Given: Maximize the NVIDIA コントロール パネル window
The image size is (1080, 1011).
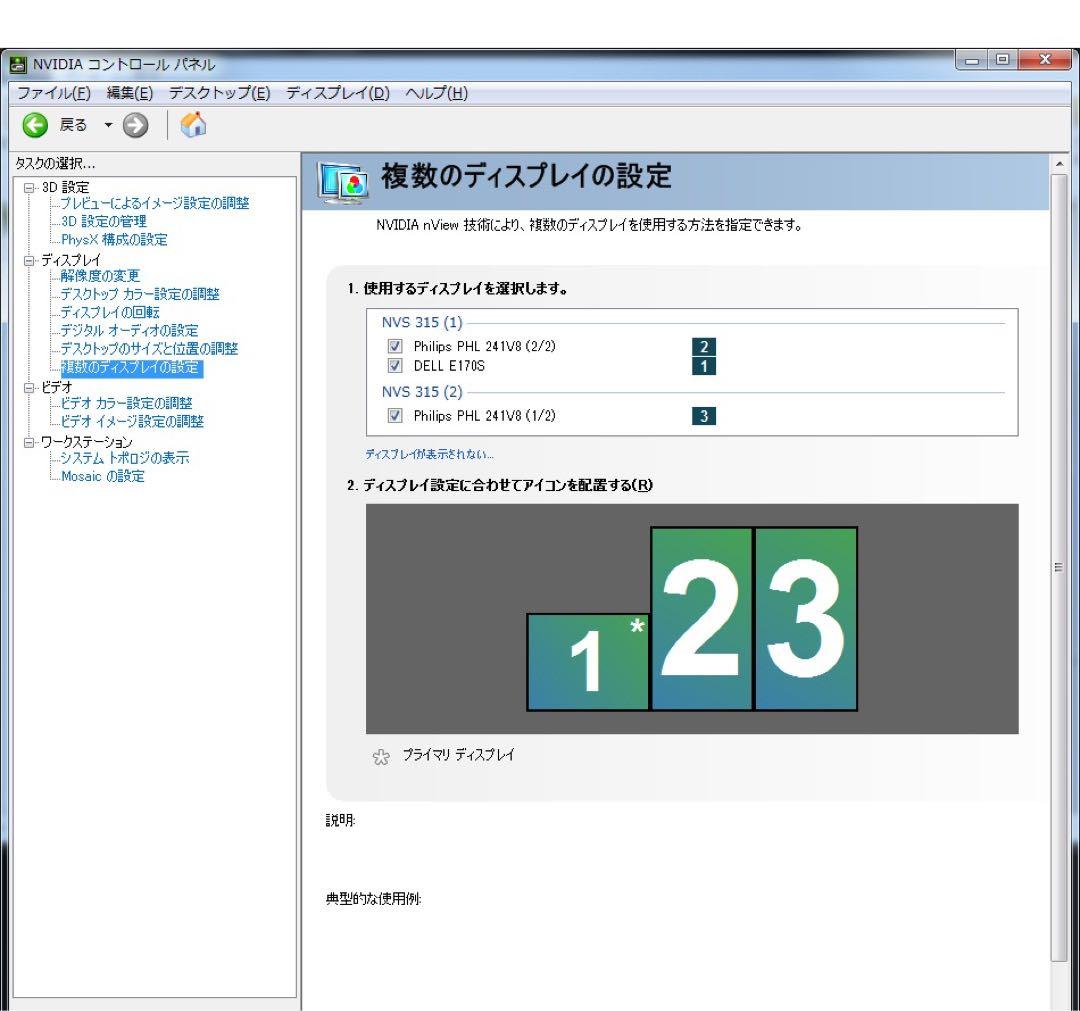Looking at the screenshot, I should [x=1002, y=61].
